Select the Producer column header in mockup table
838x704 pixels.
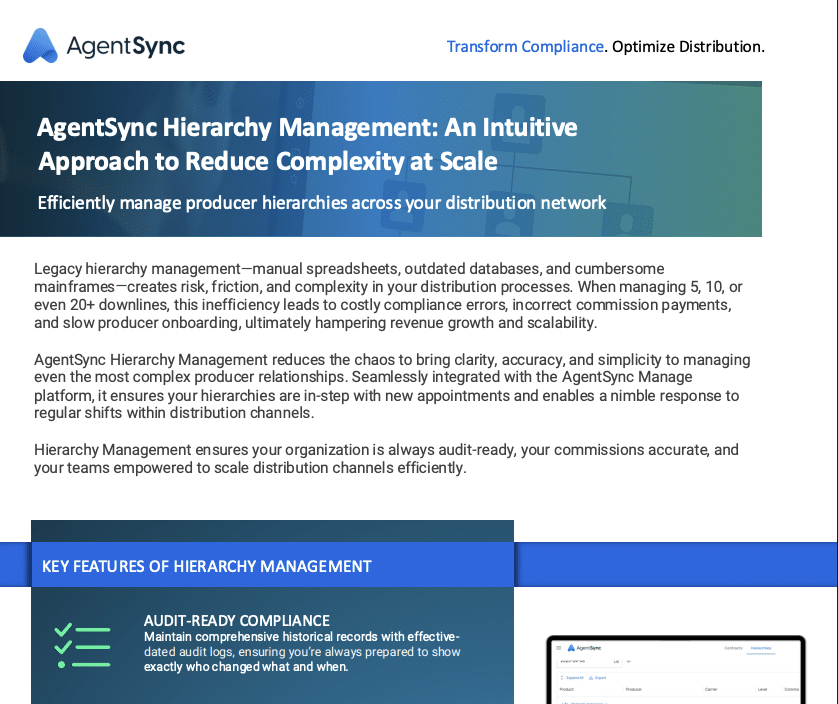click(x=633, y=689)
